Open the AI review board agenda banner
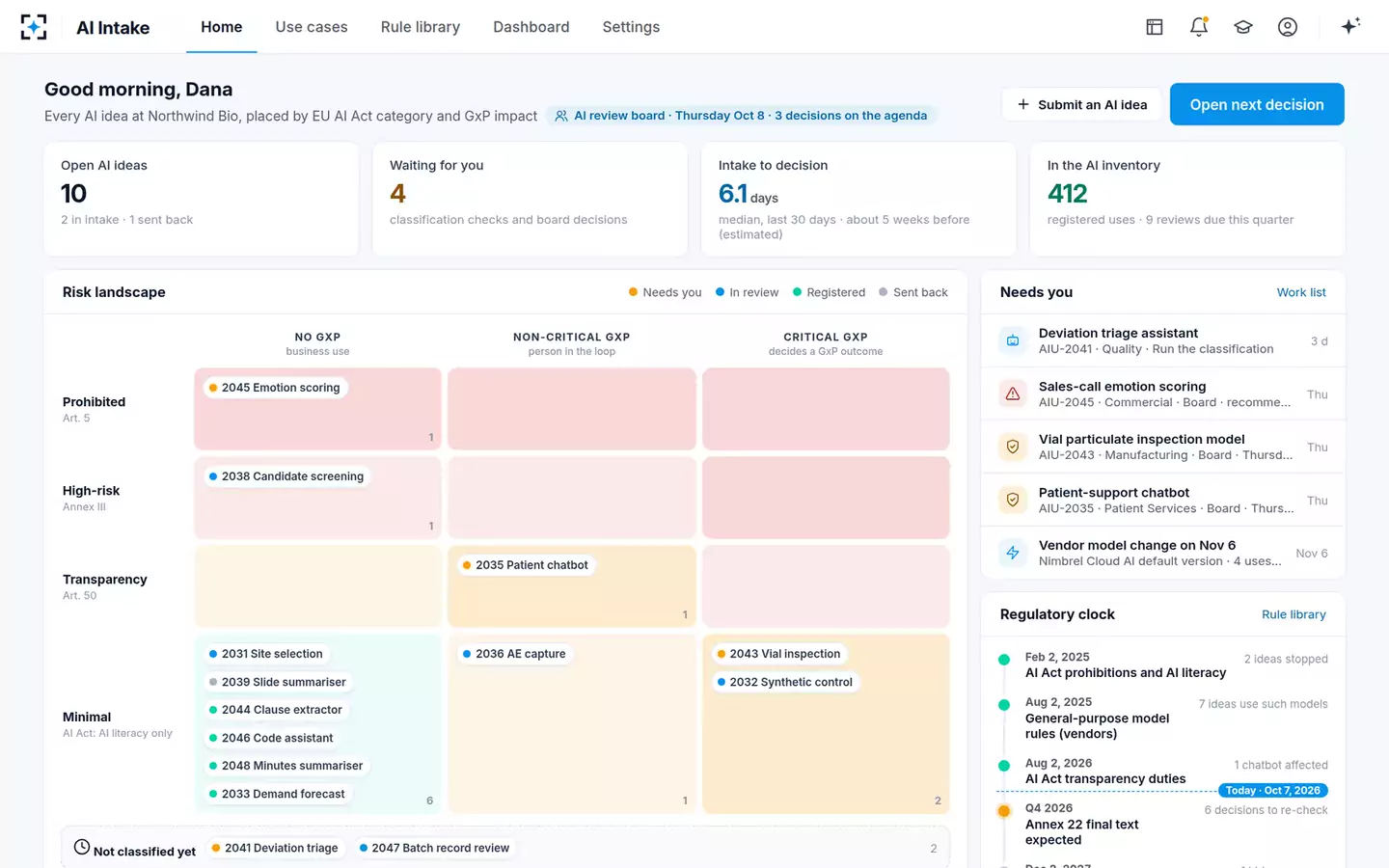The height and width of the screenshot is (868, 1389). coord(741,116)
